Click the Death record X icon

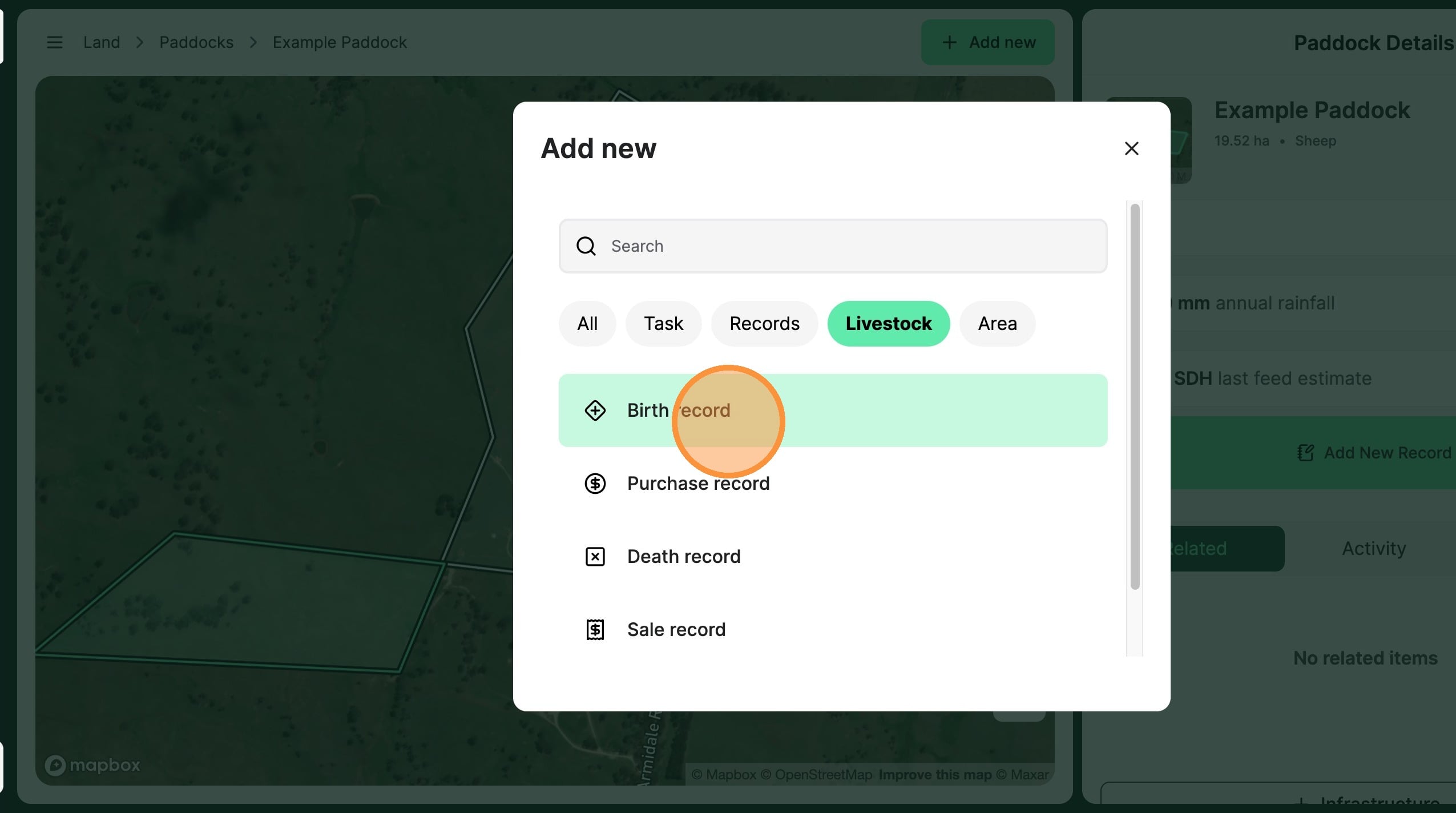[595, 557]
